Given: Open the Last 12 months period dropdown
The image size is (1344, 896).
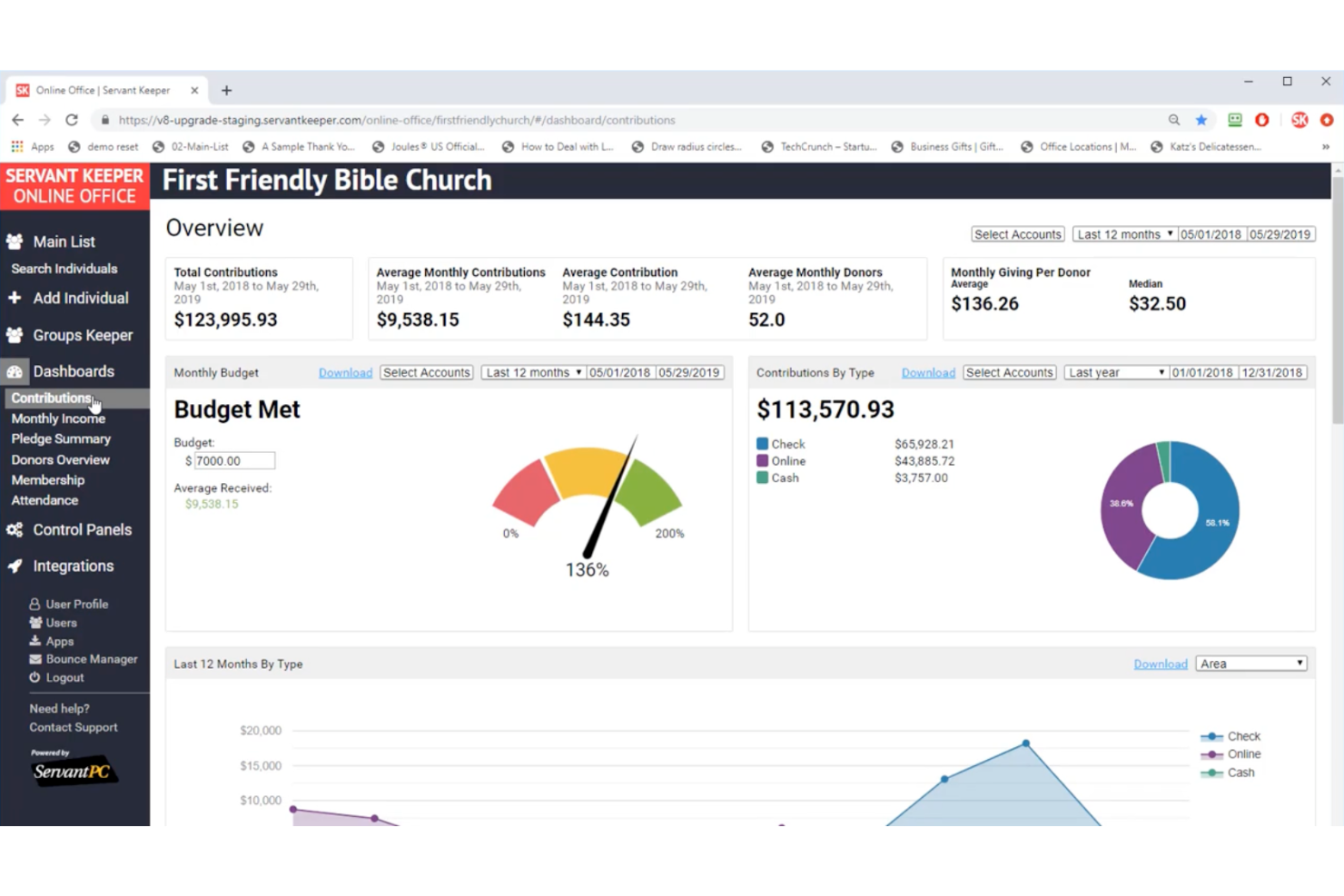Looking at the screenshot, I should point(1123,233).
